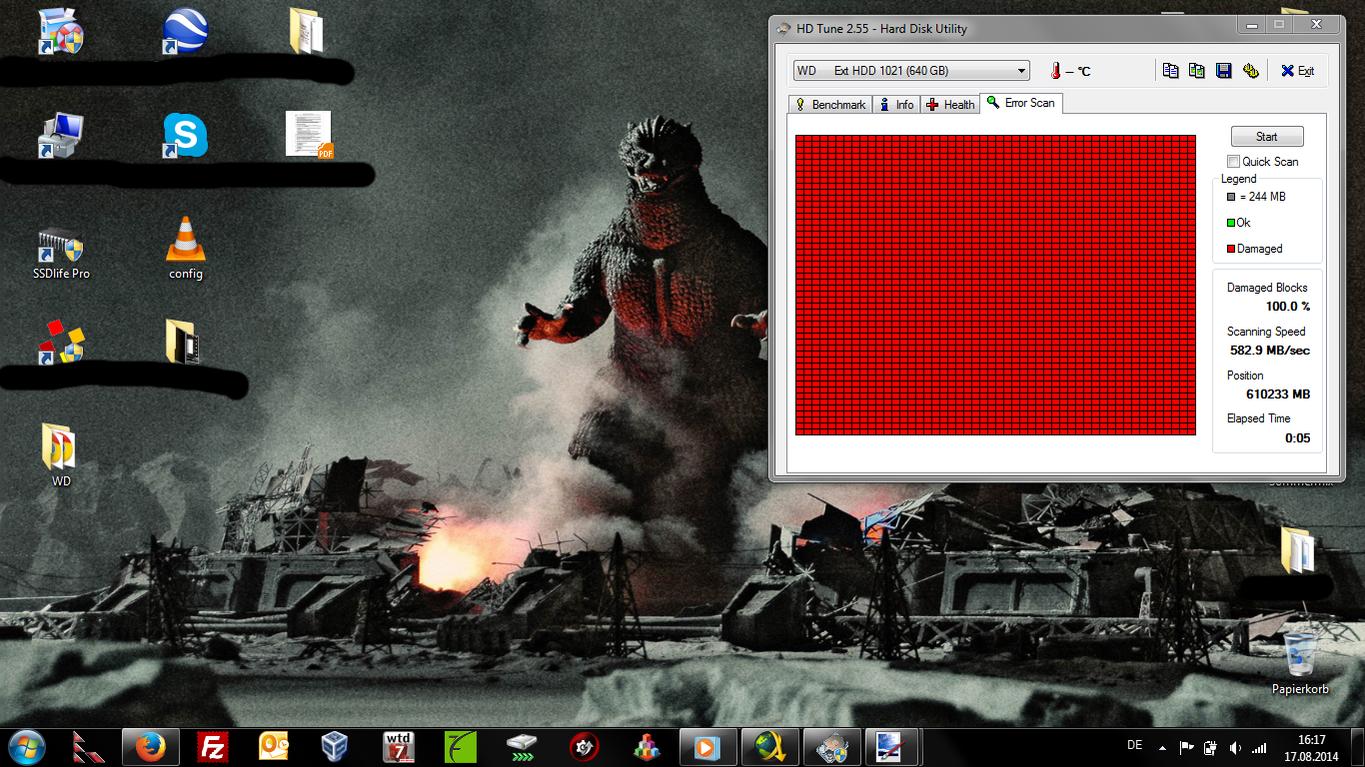Open the network signal tray icon

click(x=1259, y=747)
